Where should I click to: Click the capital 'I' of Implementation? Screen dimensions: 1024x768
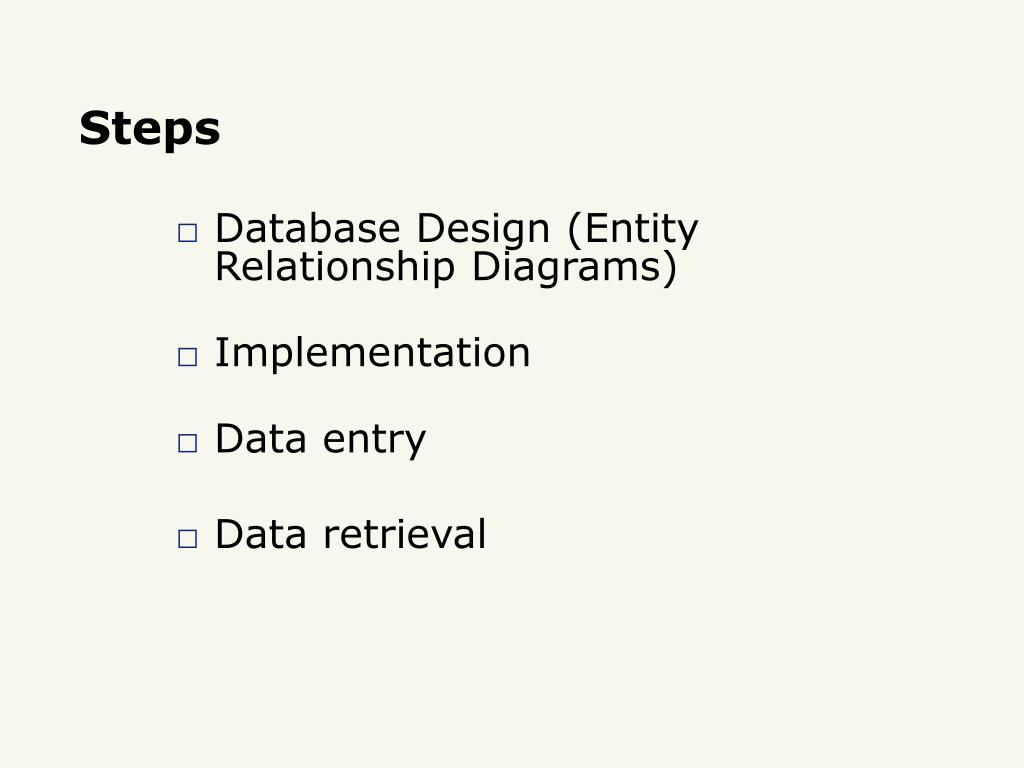(219, 353)
